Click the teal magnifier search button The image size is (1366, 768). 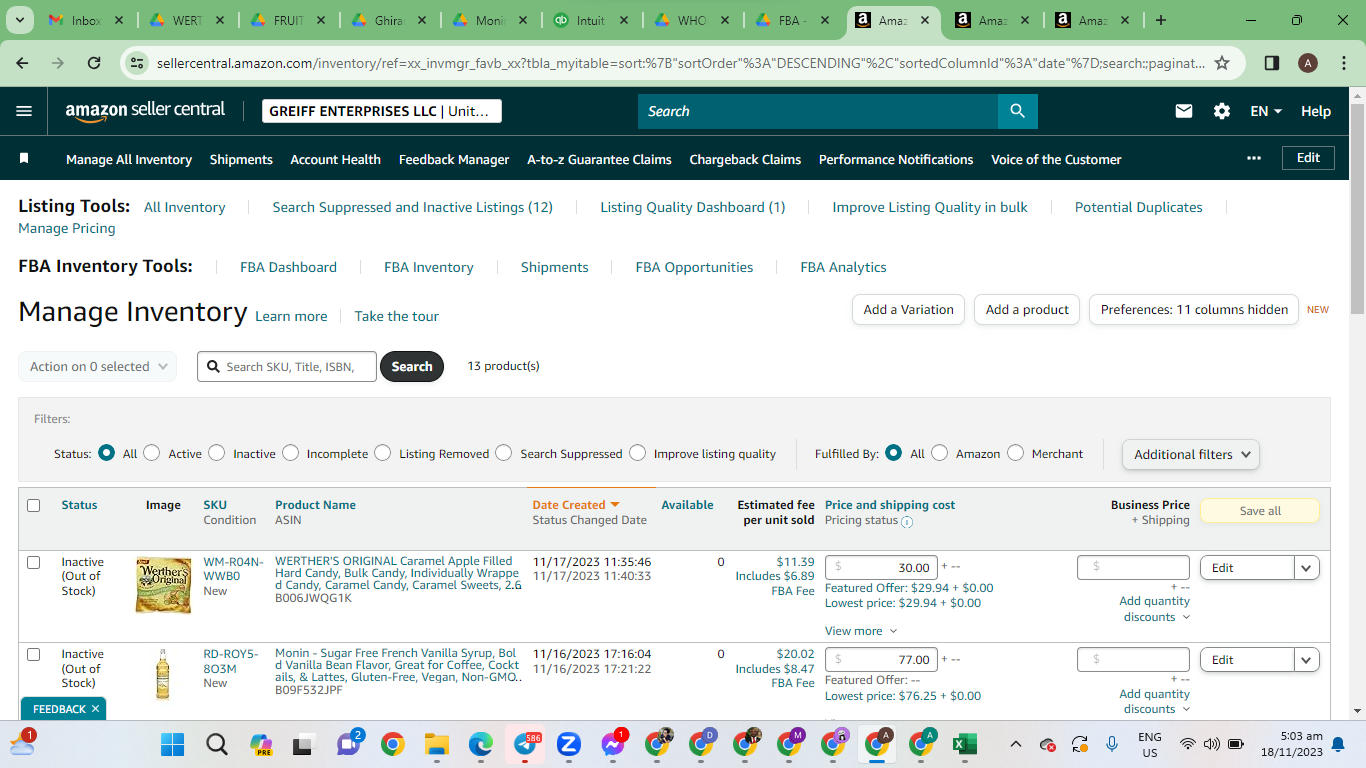coord(1018,111)
